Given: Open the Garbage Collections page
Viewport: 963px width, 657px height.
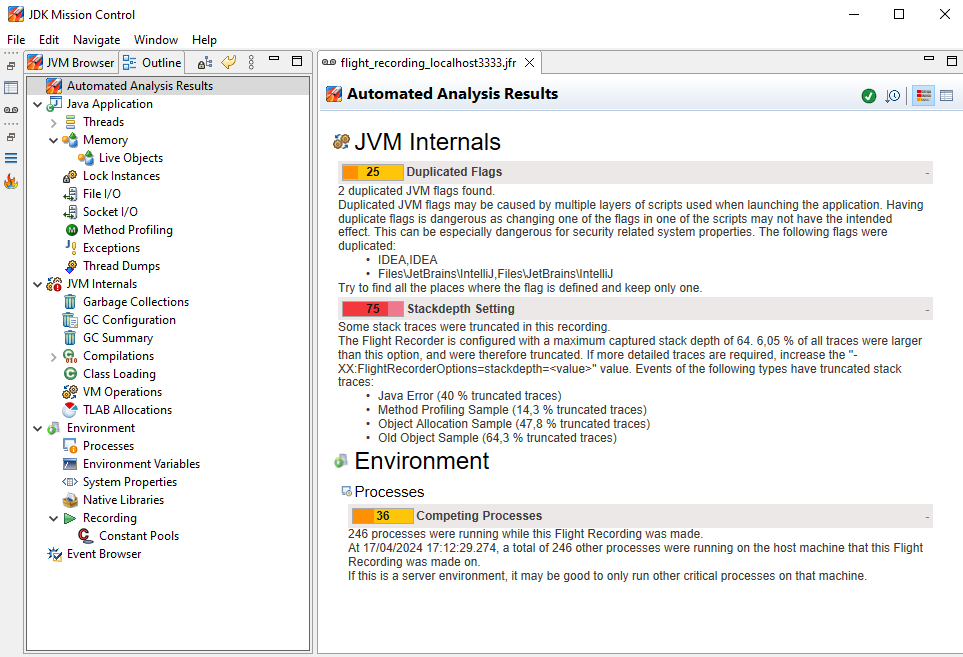Looking at the screenshot, I should tap(136, 302).
